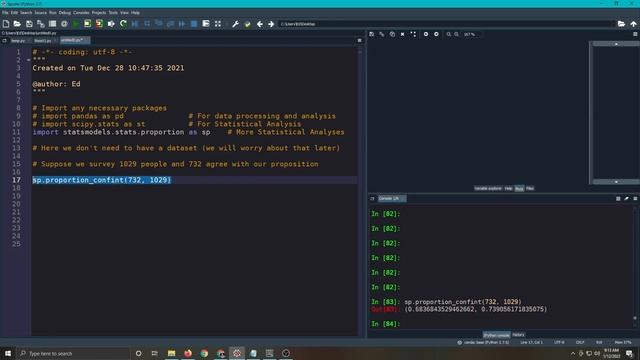Change to the parent directory

point(633,24)
